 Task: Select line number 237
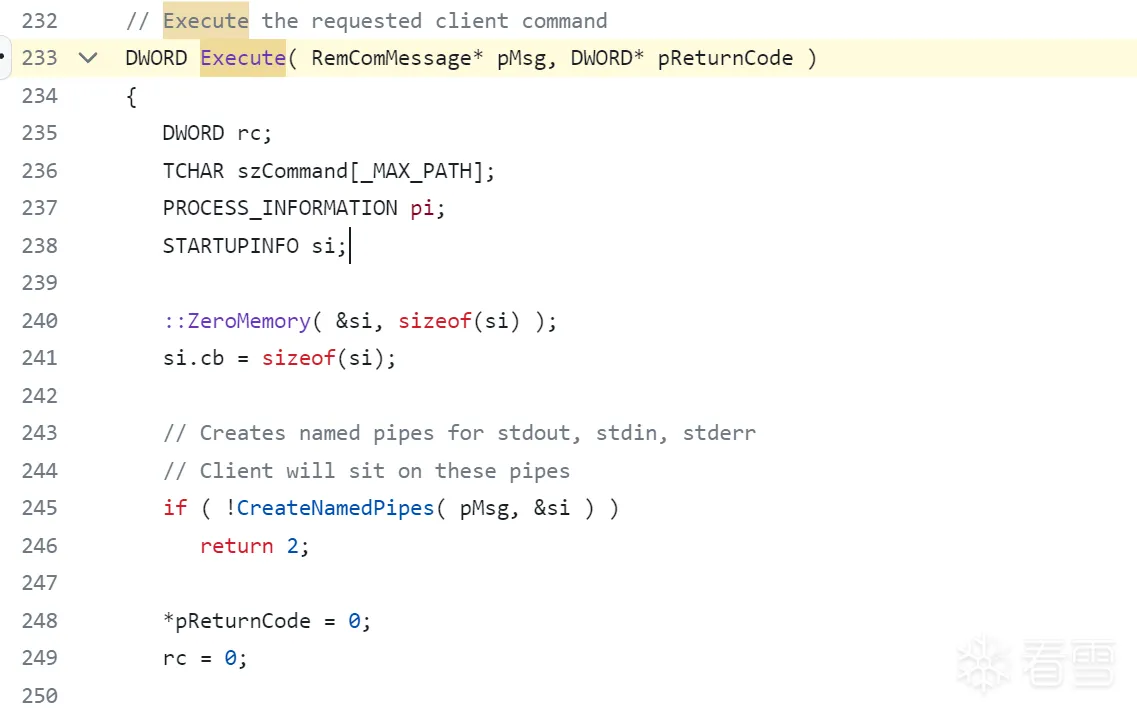(x=39, y=207)
